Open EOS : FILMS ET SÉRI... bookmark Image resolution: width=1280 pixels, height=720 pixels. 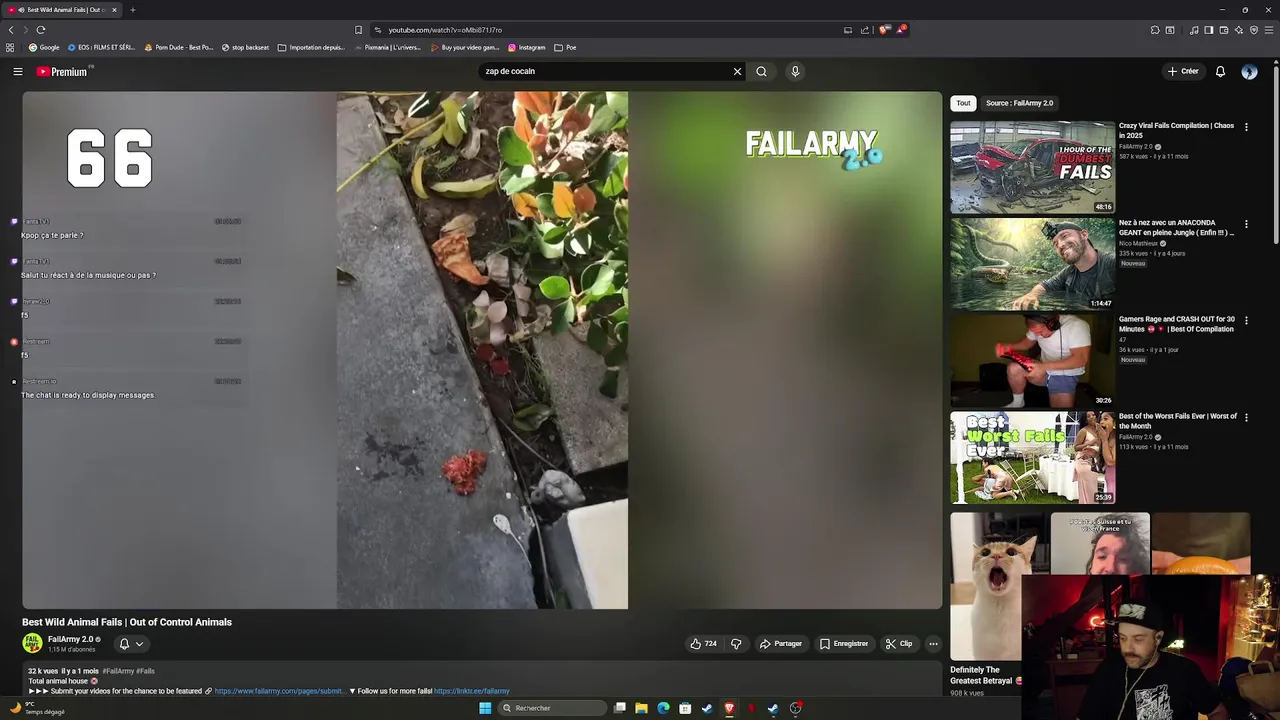(x=101, y=47)
